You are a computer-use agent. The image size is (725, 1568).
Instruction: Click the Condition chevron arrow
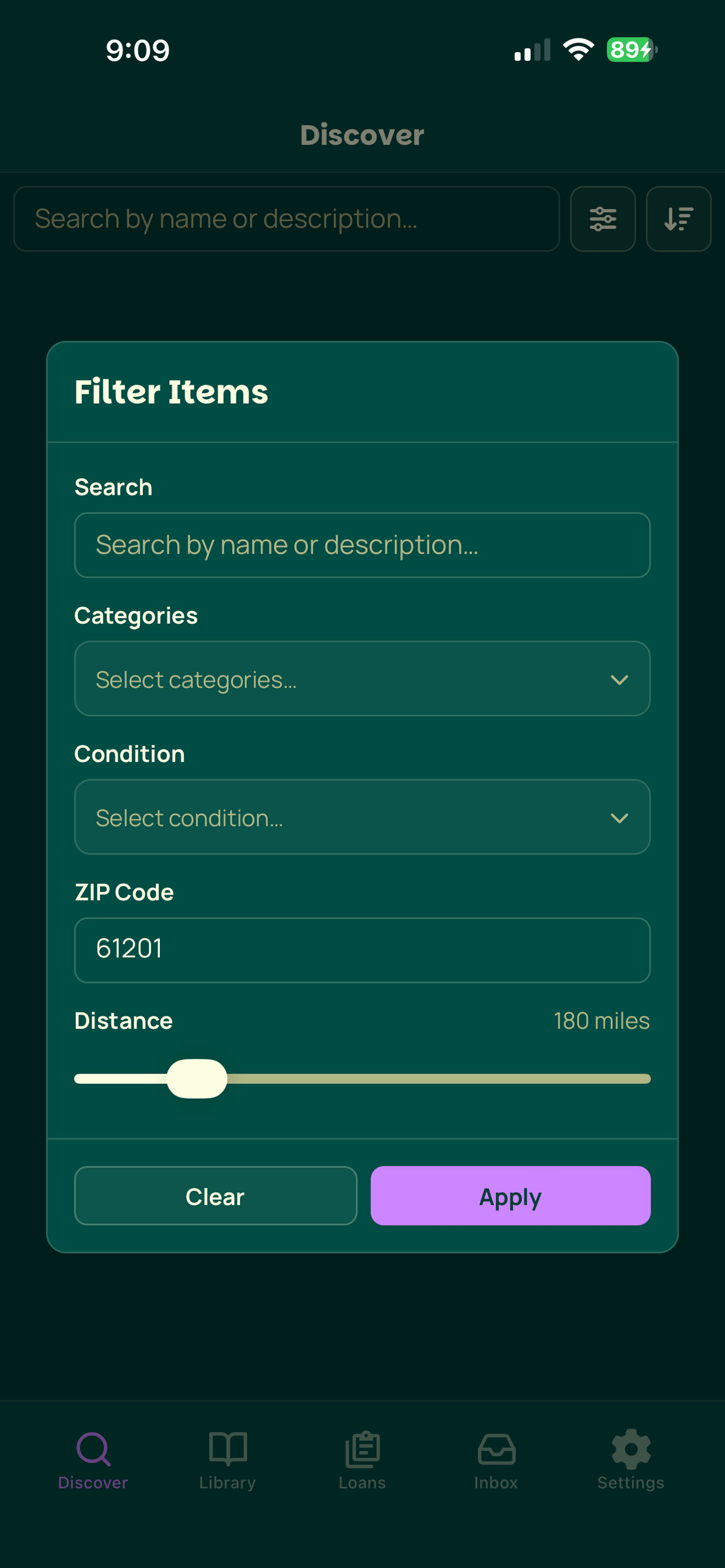(619, 818)
